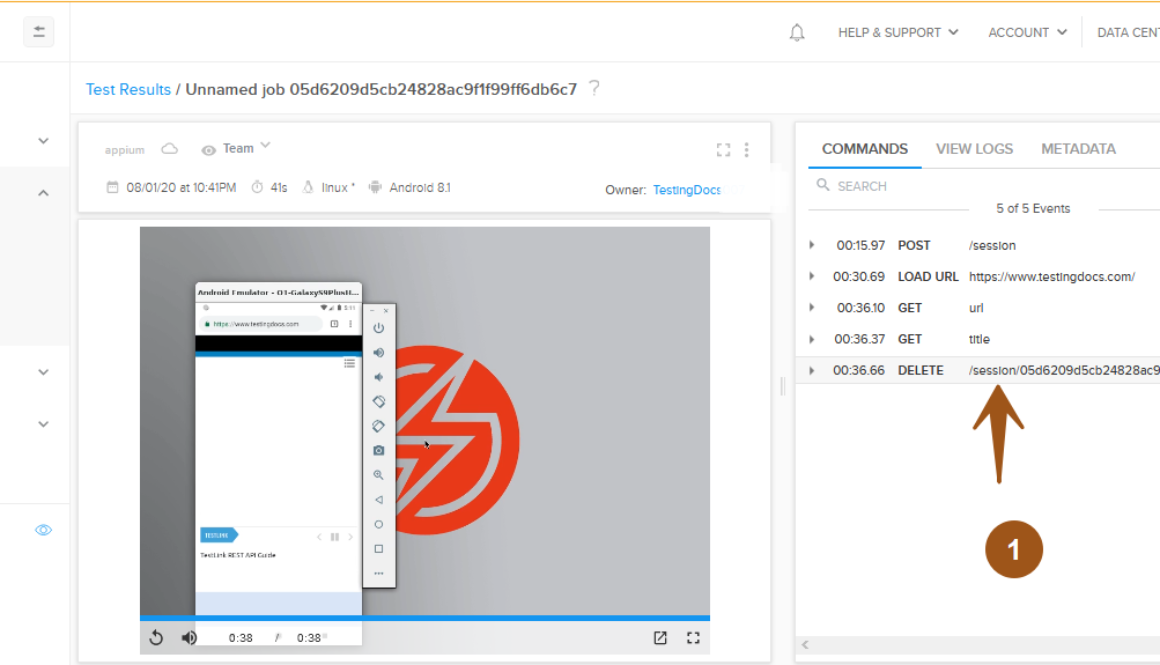Open the Data Center menu
This screenshot has width=1160, height=665.
pos(1128,33)
